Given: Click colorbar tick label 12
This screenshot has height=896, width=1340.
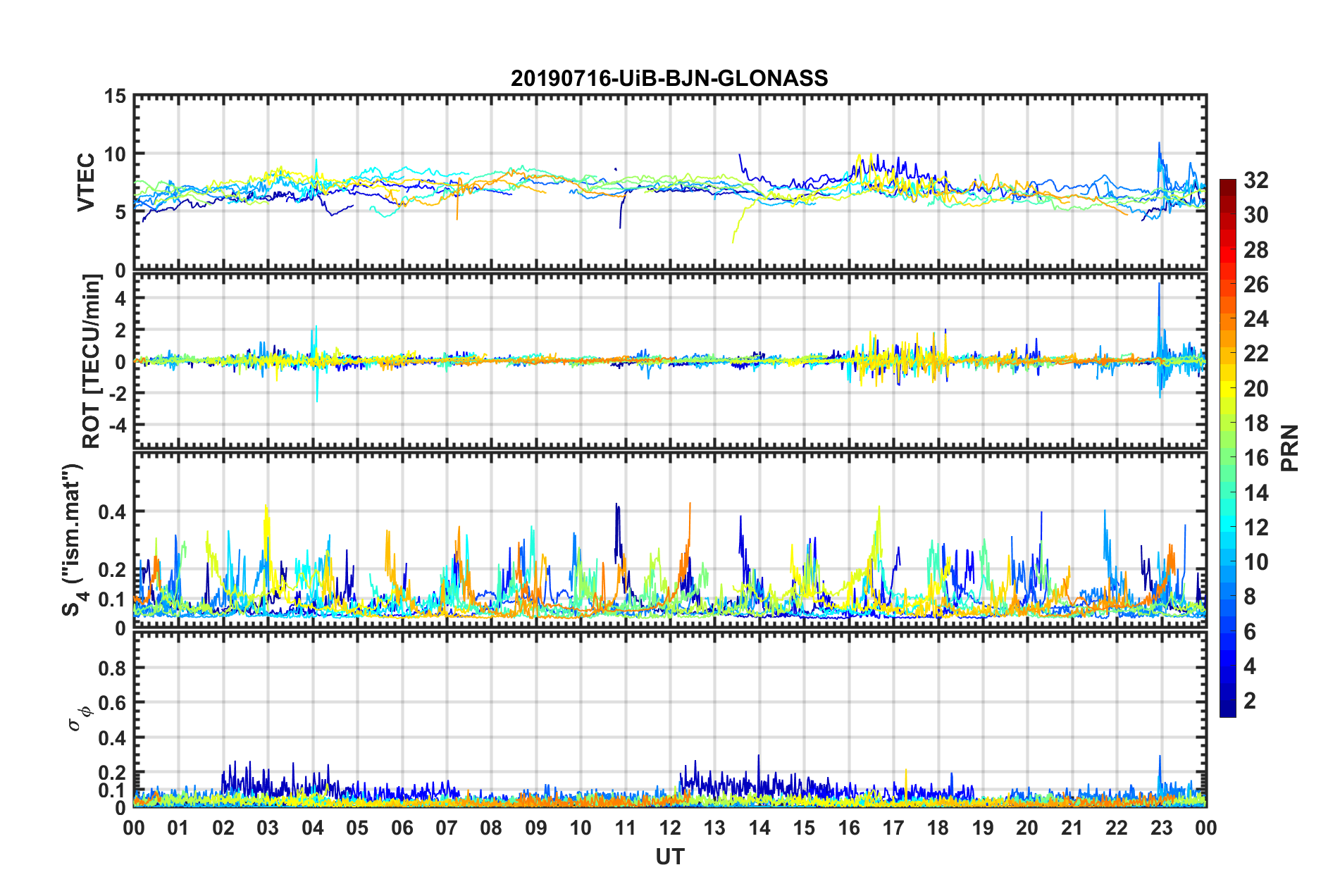Looking at the screenshot, I should 1255,527.
